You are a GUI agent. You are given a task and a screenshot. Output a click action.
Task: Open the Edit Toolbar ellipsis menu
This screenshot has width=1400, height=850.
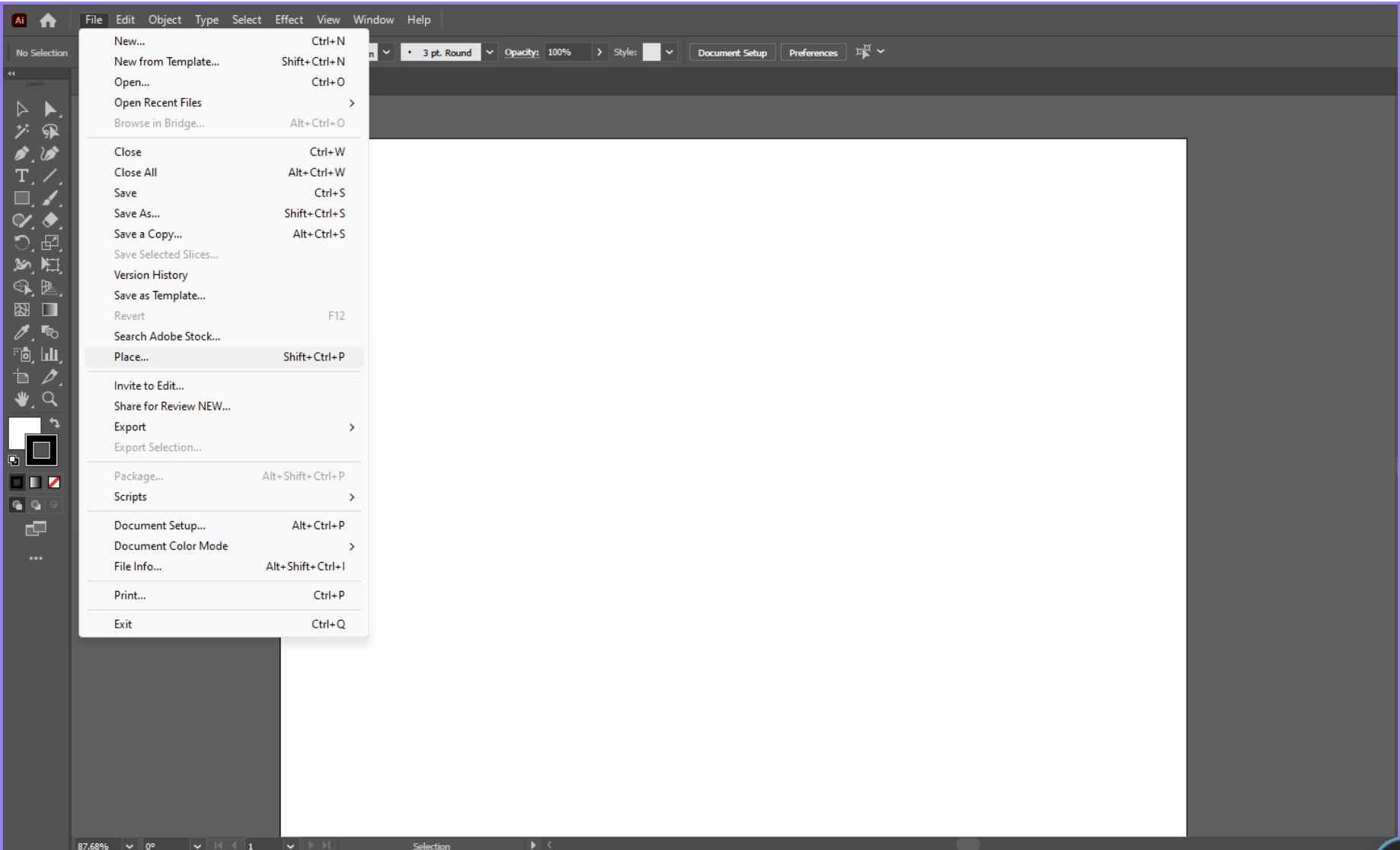(x=36, y=558)
